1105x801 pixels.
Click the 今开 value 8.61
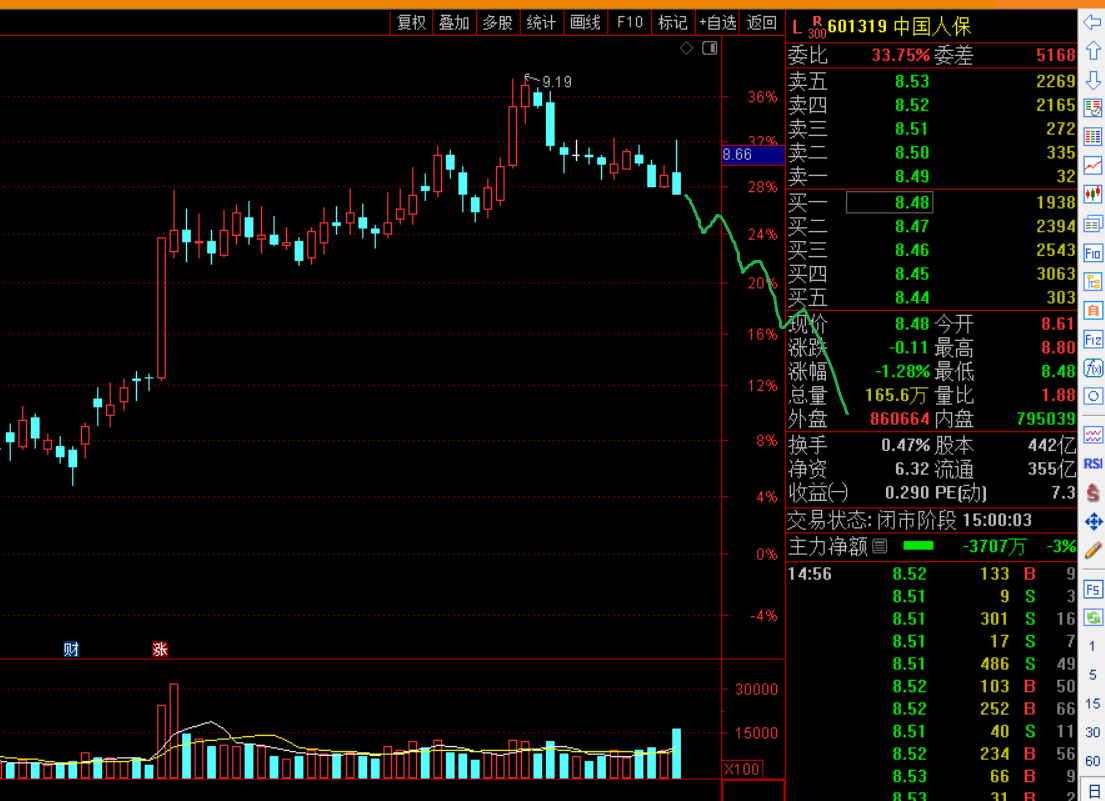[1058, 324]
